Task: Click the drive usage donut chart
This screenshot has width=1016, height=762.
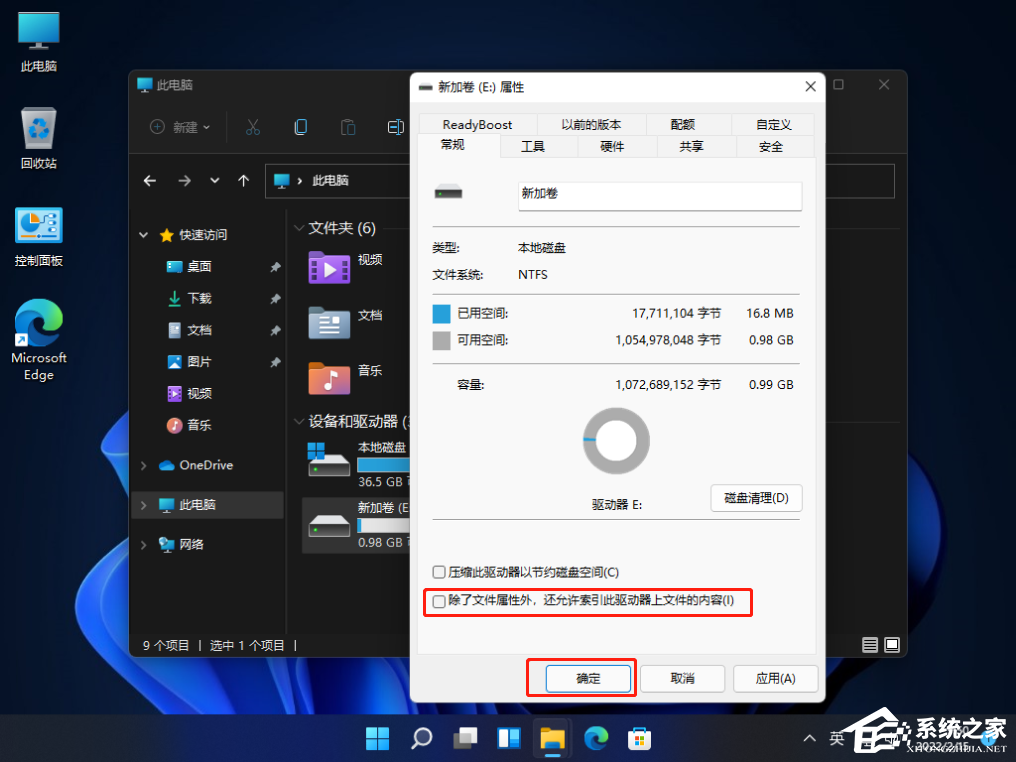Action: tap(616, 441)
